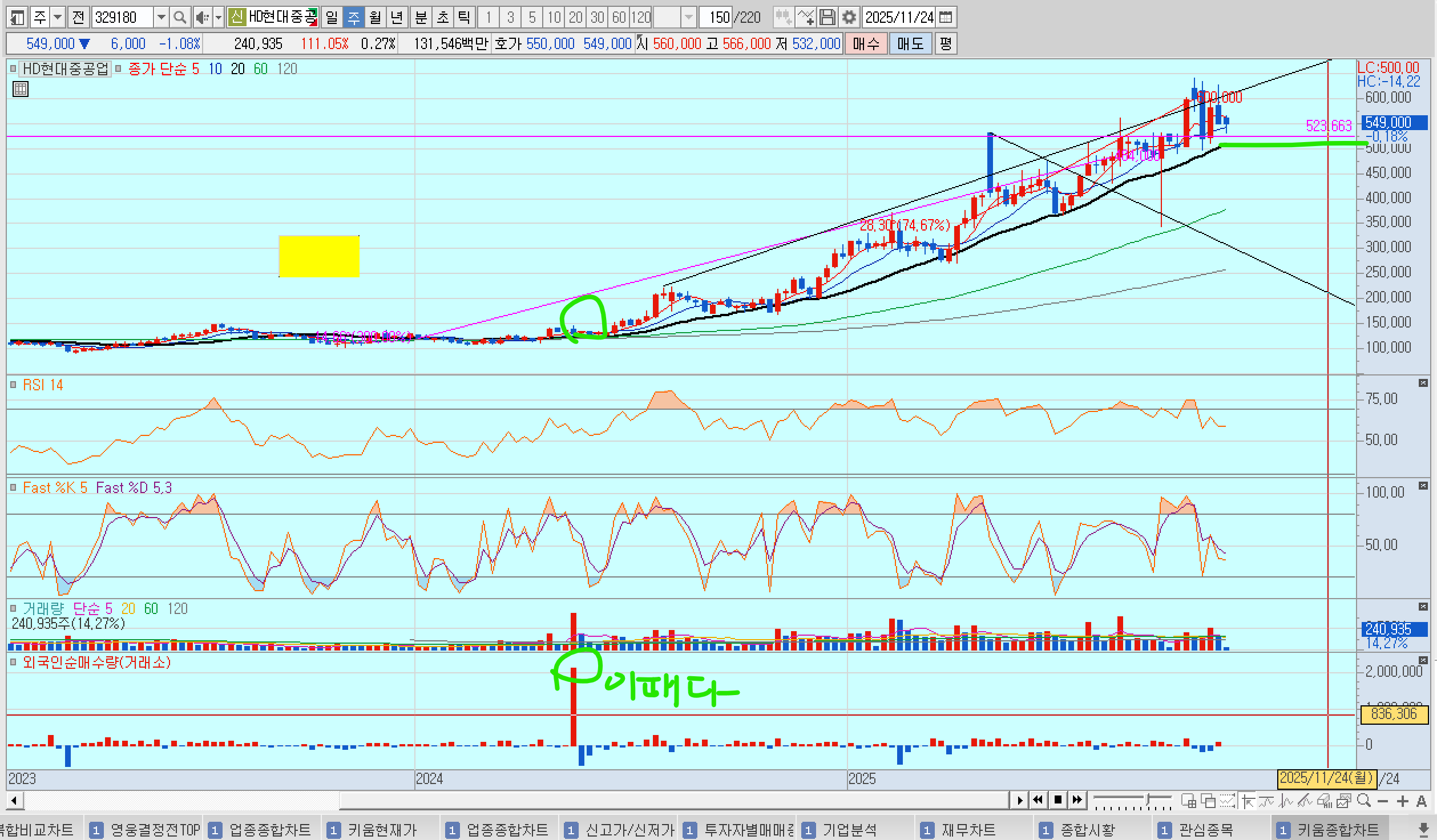1437x840 pixels.
Task: Click the save chart floppy disk icon
Action: pyautogui.click(x=828, y=18)
